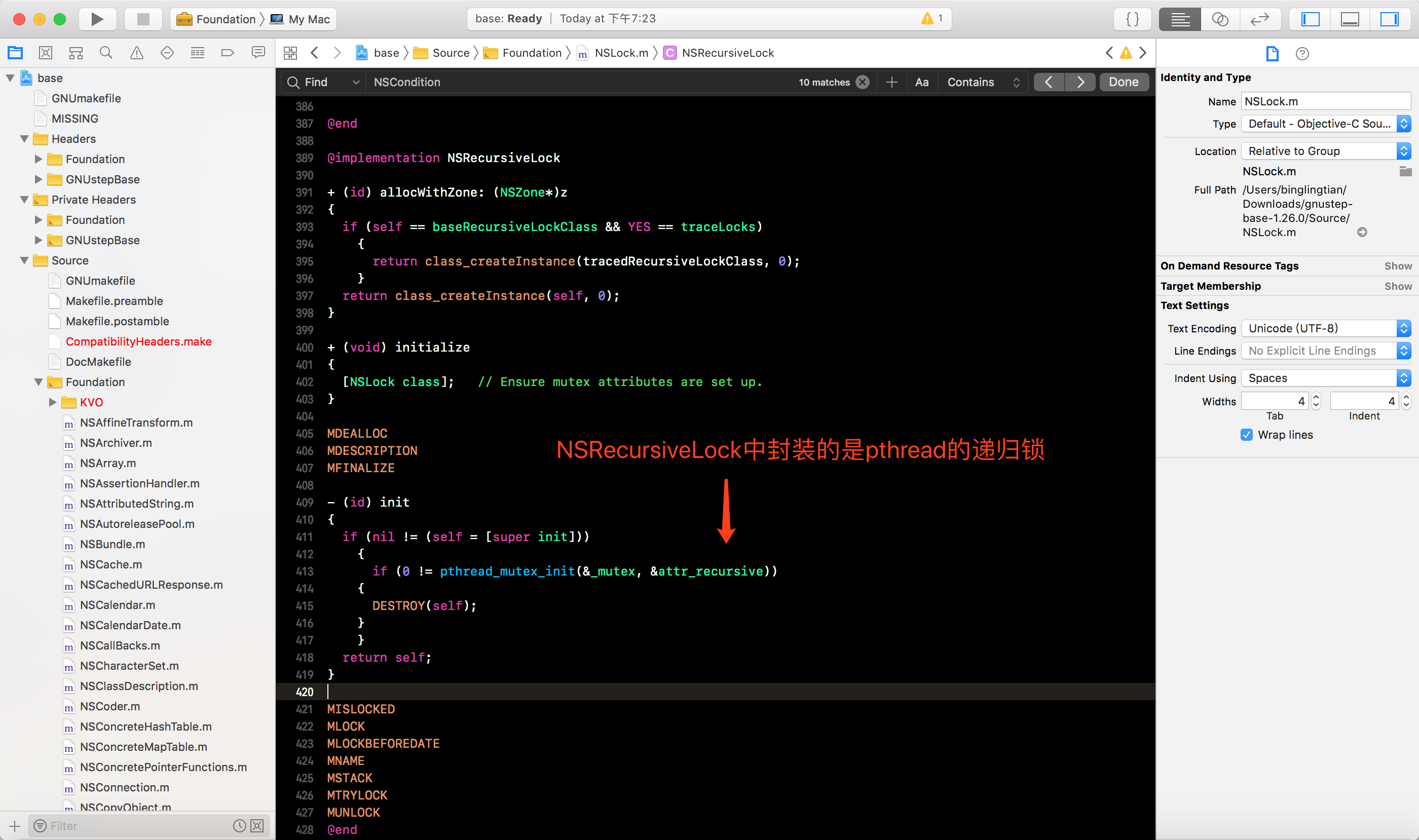Image resolution: width=1419 pixels, height=840 pixels.
Task: Open the file Type dropdown
Action: (x=1326, y=124)
